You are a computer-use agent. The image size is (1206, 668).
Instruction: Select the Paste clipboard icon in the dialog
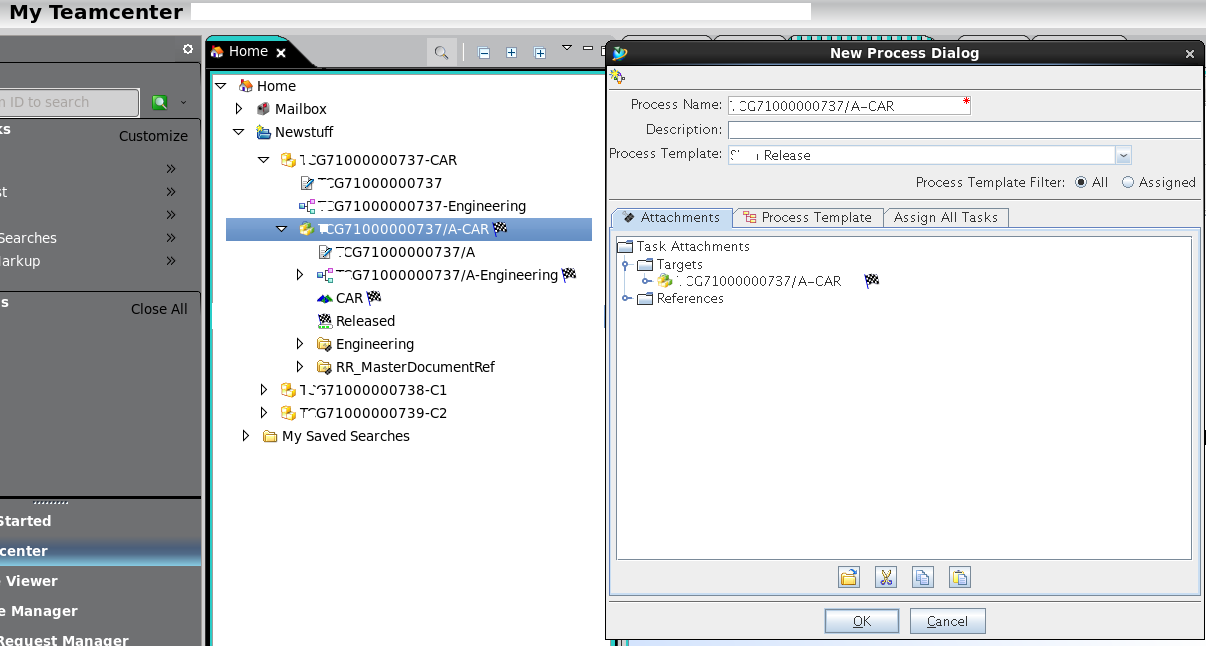(x=959, y=577)
